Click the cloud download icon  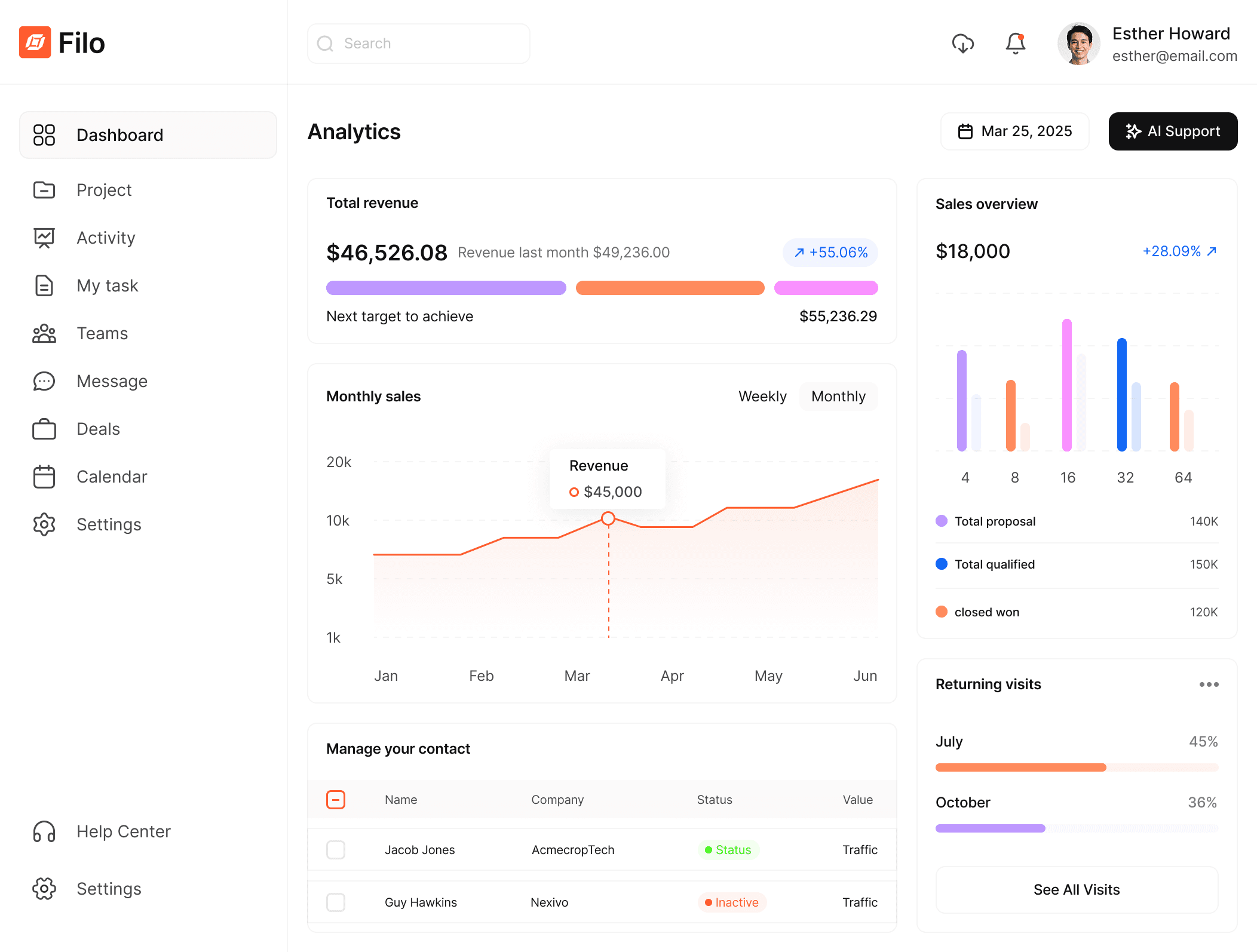point(962,44)
